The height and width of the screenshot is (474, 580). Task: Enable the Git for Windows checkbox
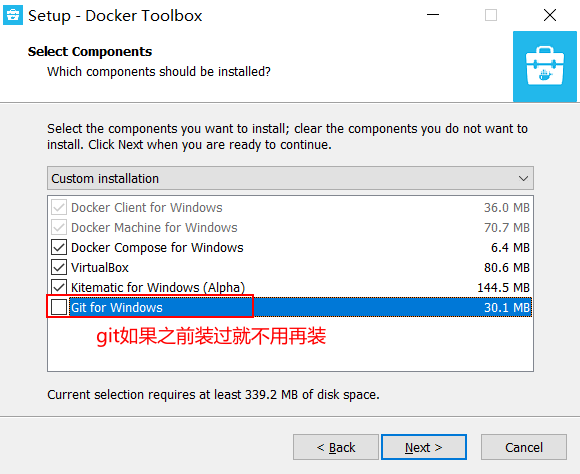59,307
